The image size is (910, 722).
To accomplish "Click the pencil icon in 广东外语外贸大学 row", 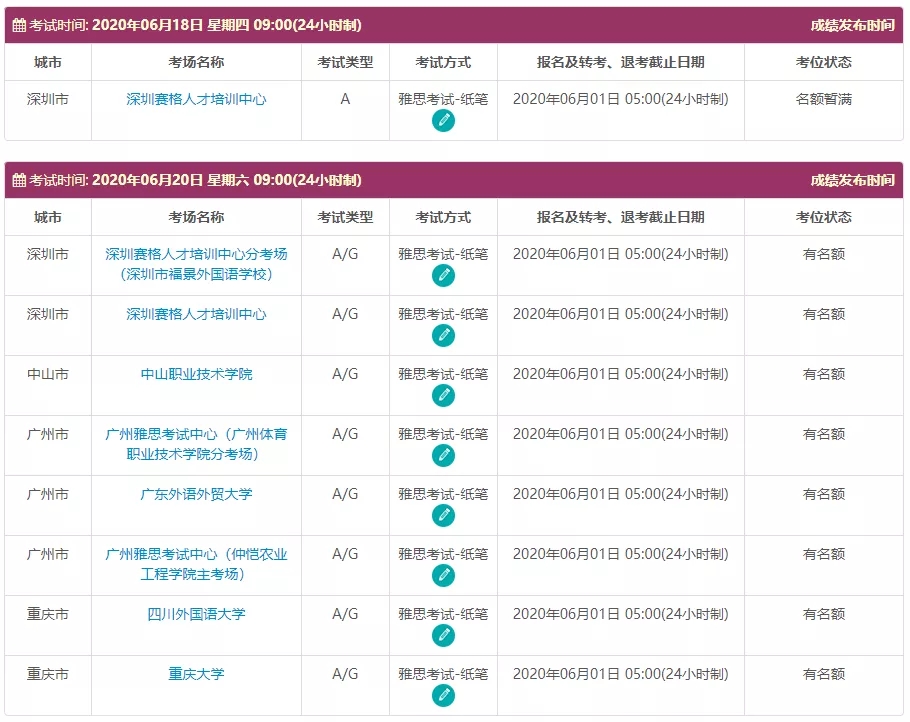I will (x=443, y=516).
